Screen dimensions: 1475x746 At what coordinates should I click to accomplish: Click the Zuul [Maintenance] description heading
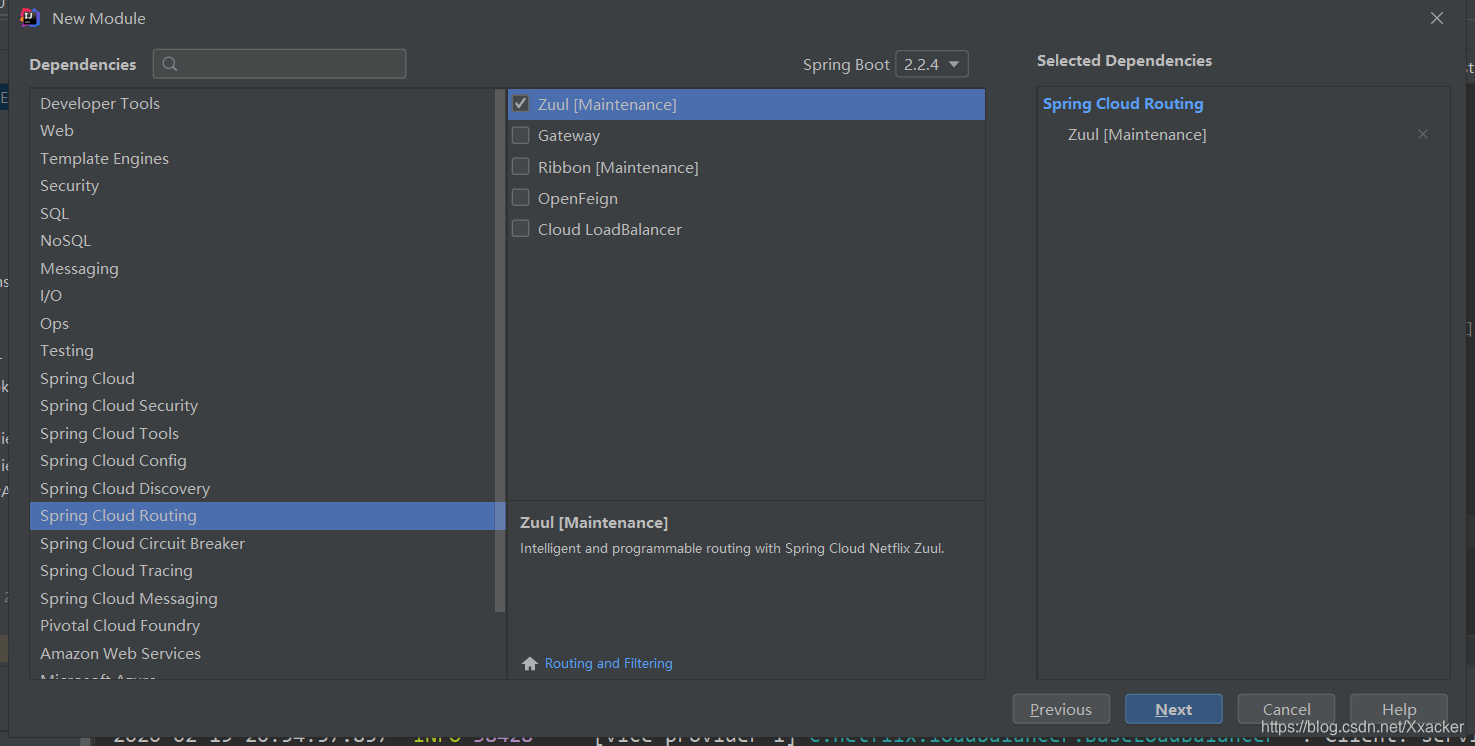tap(594, 522)
